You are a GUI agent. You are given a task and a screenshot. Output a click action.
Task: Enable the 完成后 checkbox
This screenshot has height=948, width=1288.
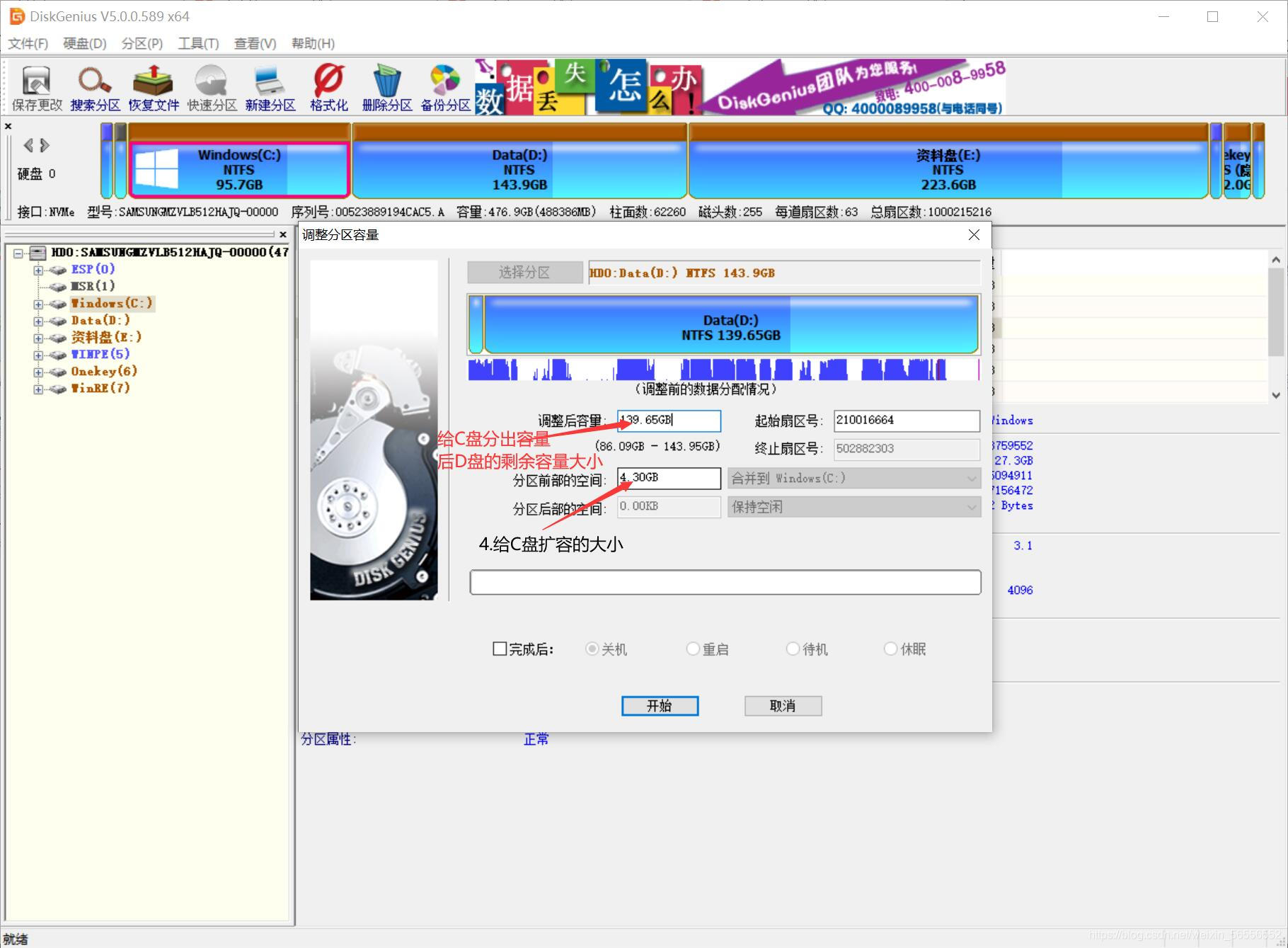499,649
